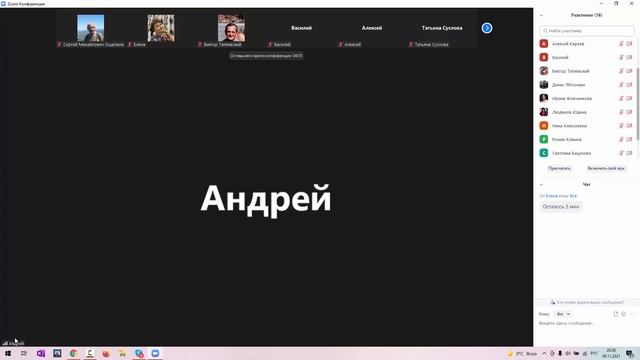Screen dimensions: 640x360
Task: Select Елена's video thumbnail in gallery strip
Action: [161, 28]
